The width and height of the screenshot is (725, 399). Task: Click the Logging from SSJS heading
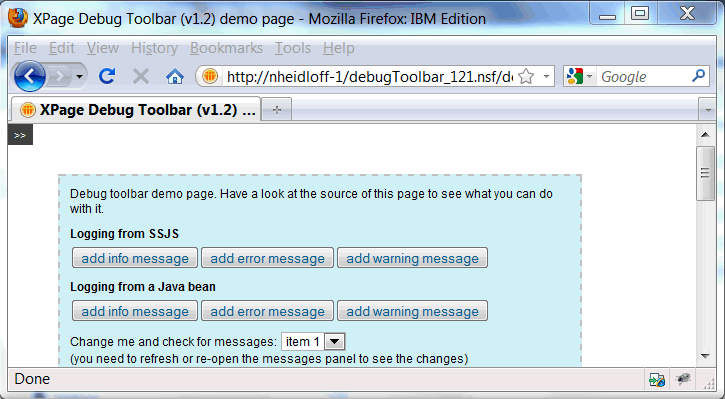124,234
